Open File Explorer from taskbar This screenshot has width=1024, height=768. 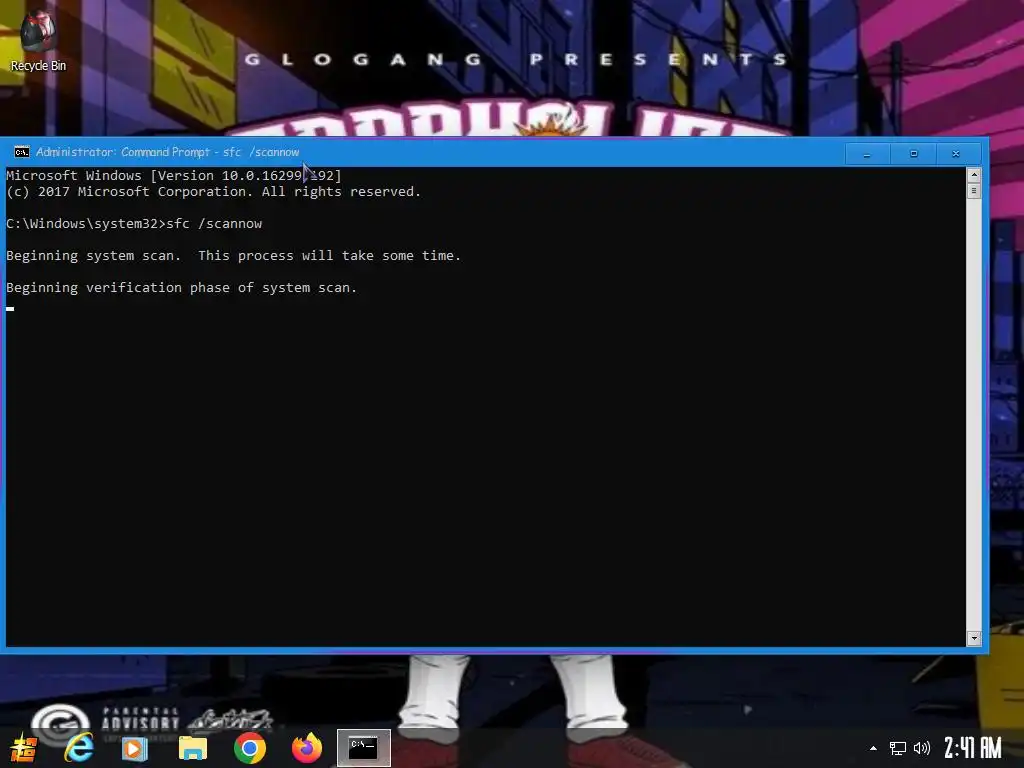click(193, 748)
